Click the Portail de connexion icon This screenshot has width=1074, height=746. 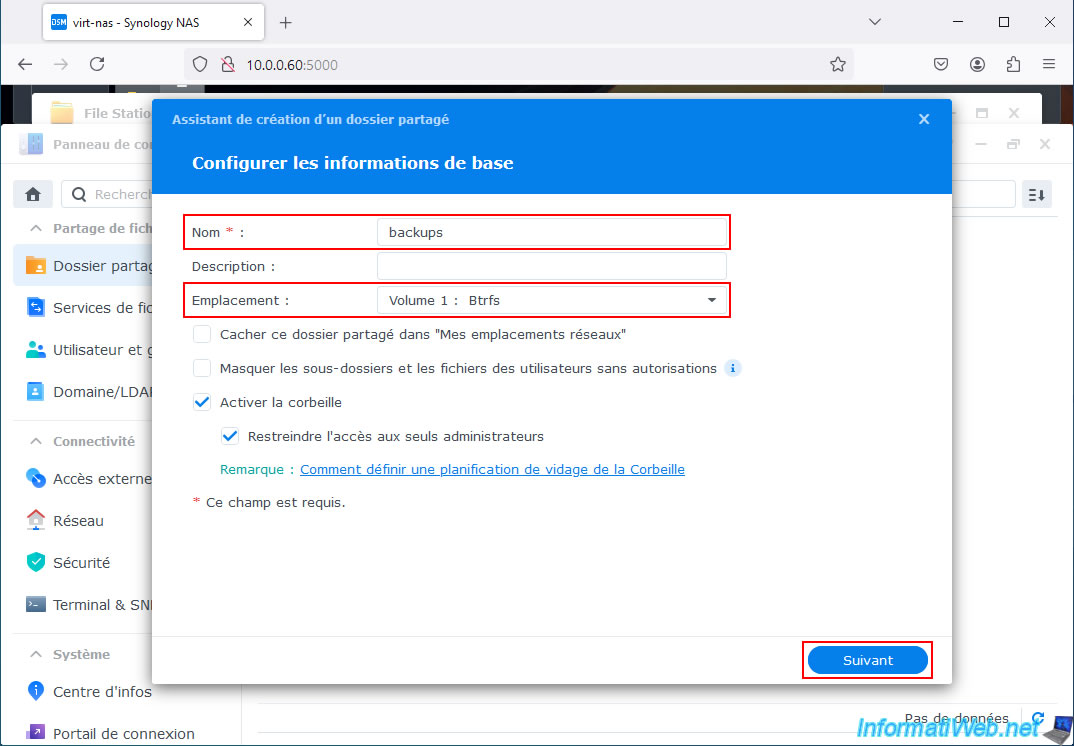[36, 733]
